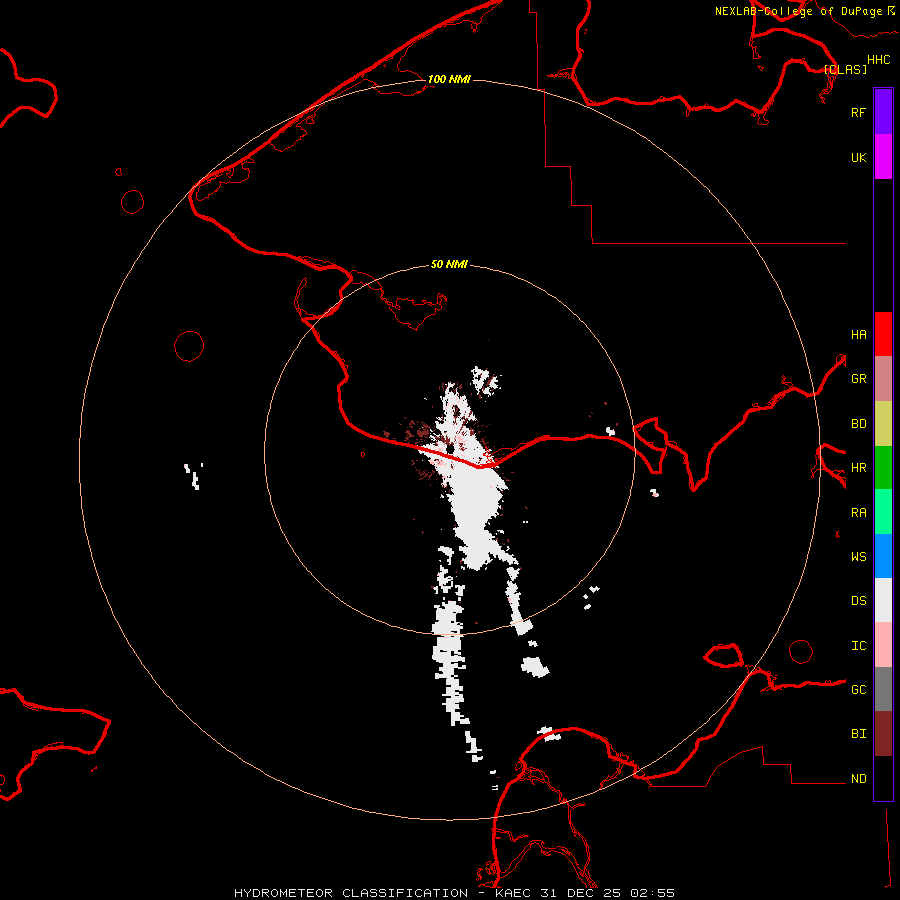900x900 pixels.
Task: Click the "[CLAS]" label text
Action: [x=845, y=69]
